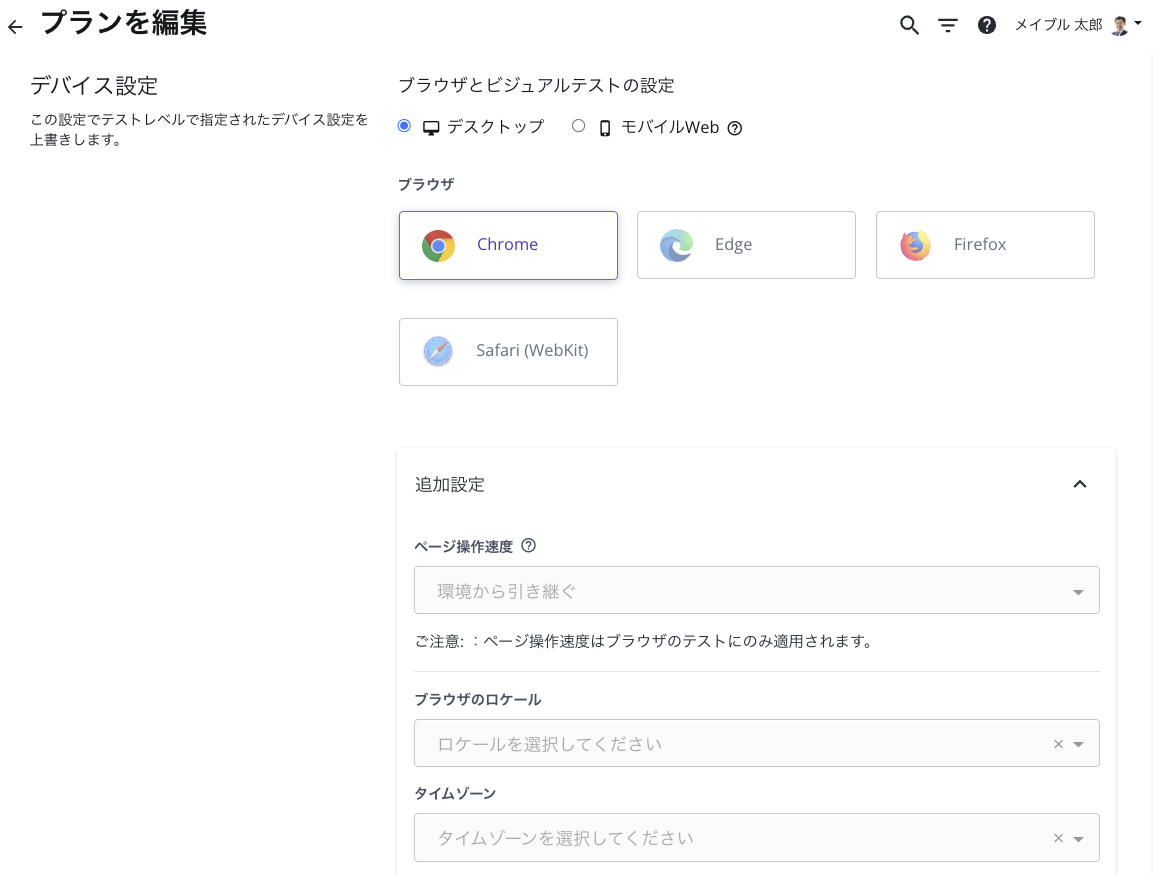Viewport: 1153px width, 875px height.
Task: Click the デバイス設定 heading
Action: 93,85
